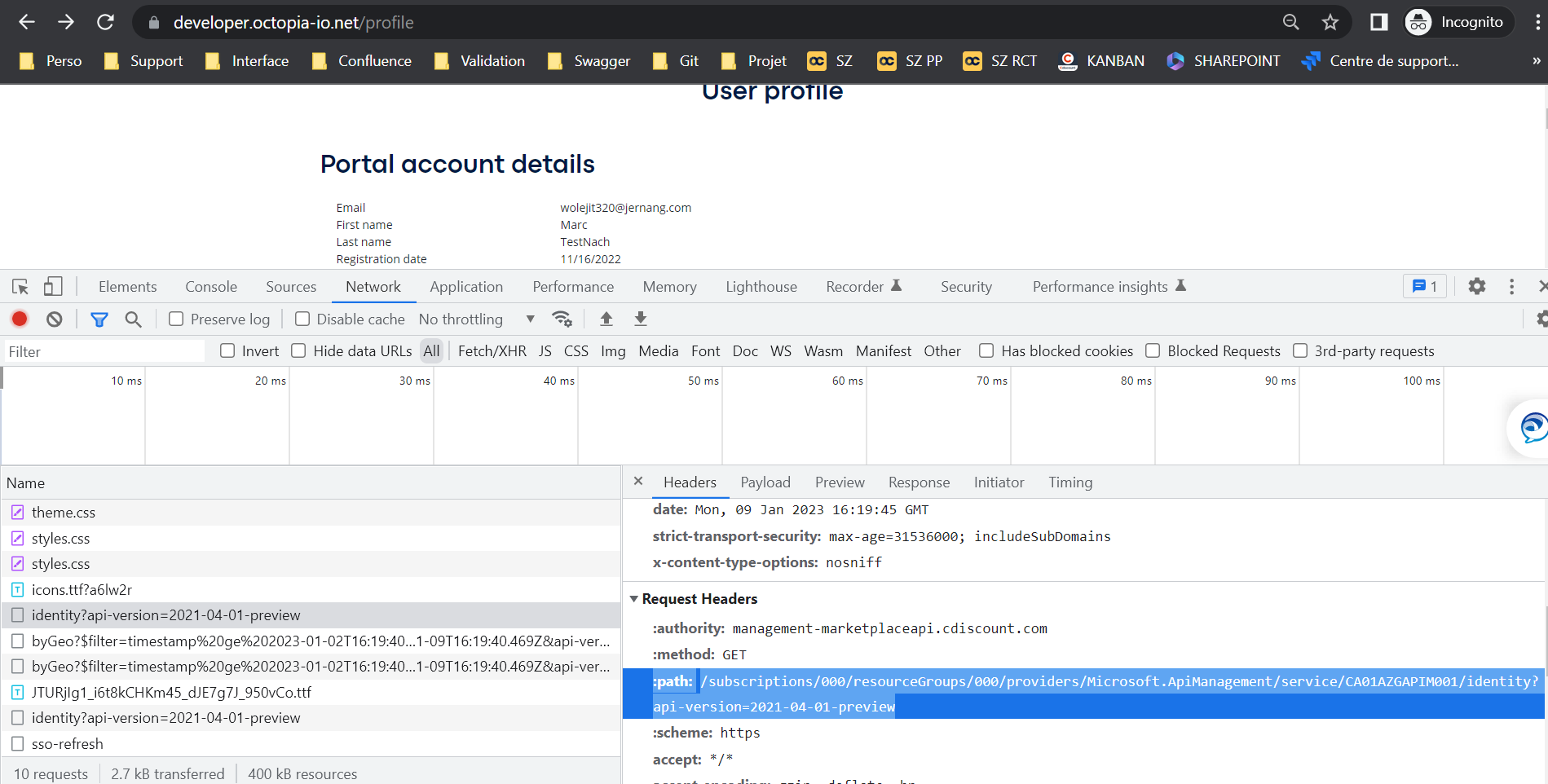The height and width of the screenshot is (784, 1548).
Task: Filter requests by Img
Action: click(x=613, y=351)
